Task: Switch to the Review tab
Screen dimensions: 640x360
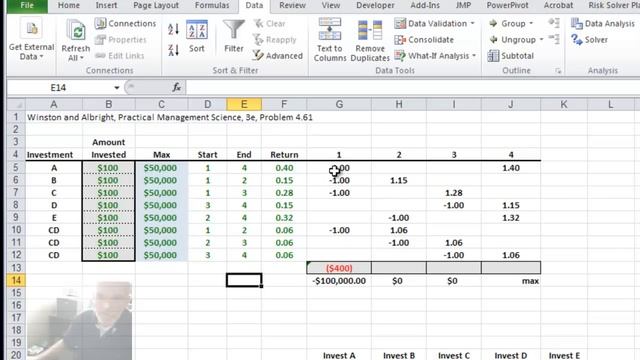Action: point(292,5)
